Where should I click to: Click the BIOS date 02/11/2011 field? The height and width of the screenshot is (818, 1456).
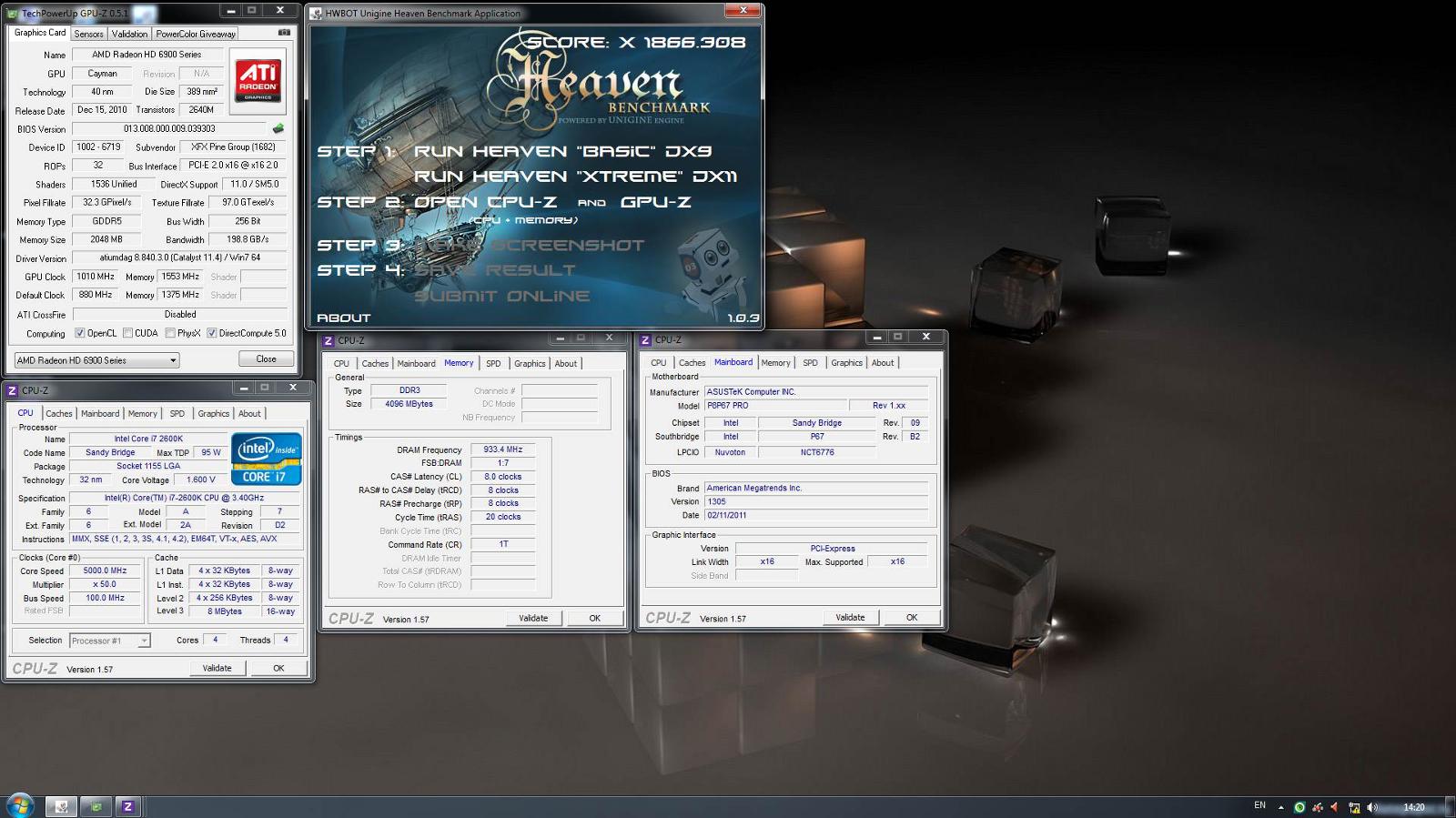click(x=816, y=515)
